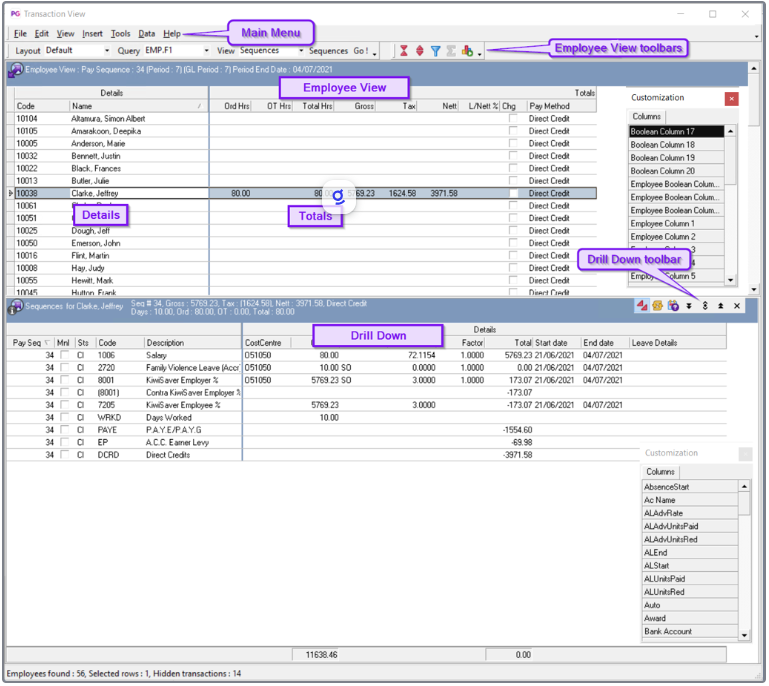Click the red diamond sort icon
769x686 pixels.
pyautogui.click(x=419, y=51)
